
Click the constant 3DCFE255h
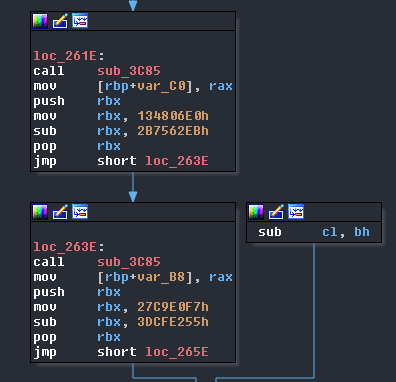pos(173,322)
